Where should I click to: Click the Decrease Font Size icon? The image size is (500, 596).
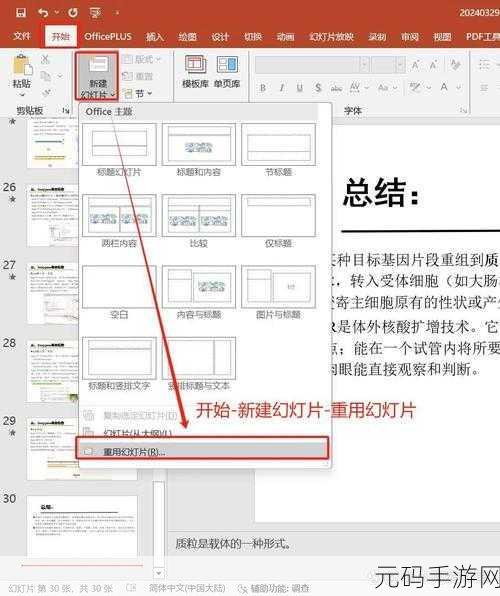point(433,65)
